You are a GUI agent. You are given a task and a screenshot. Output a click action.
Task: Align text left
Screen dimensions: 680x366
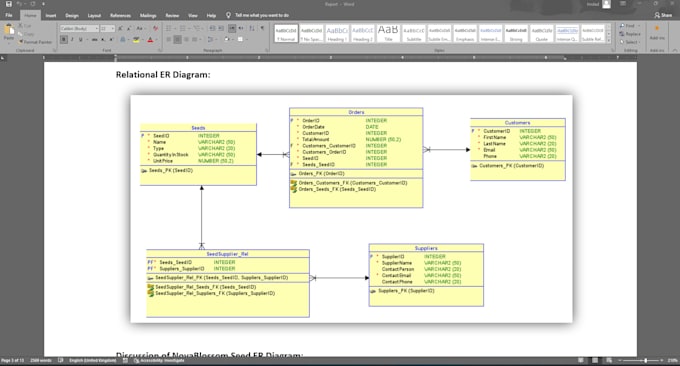point(169,39)
